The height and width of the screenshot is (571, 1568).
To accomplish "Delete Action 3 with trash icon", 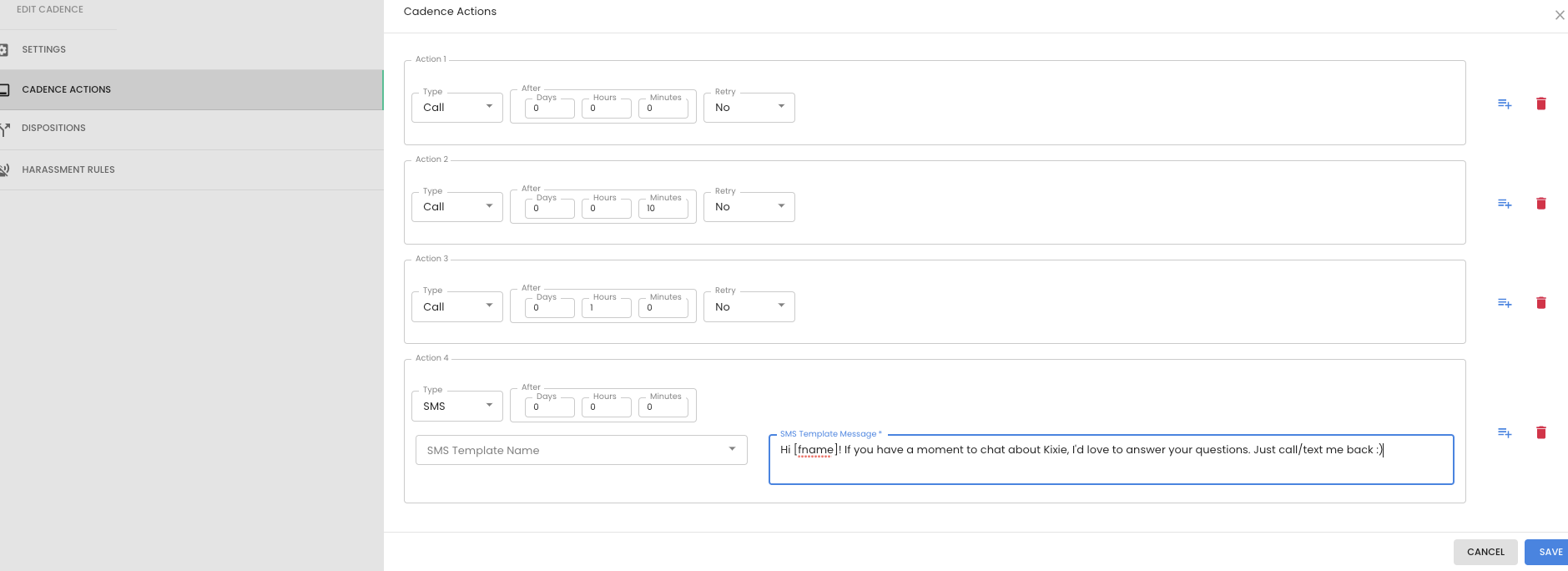I will pyautogui.click(x=1541, y=303).
